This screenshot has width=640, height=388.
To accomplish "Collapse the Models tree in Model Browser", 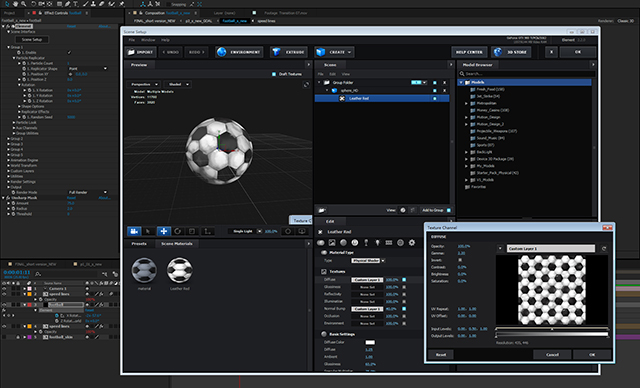I will coord(461,82).
